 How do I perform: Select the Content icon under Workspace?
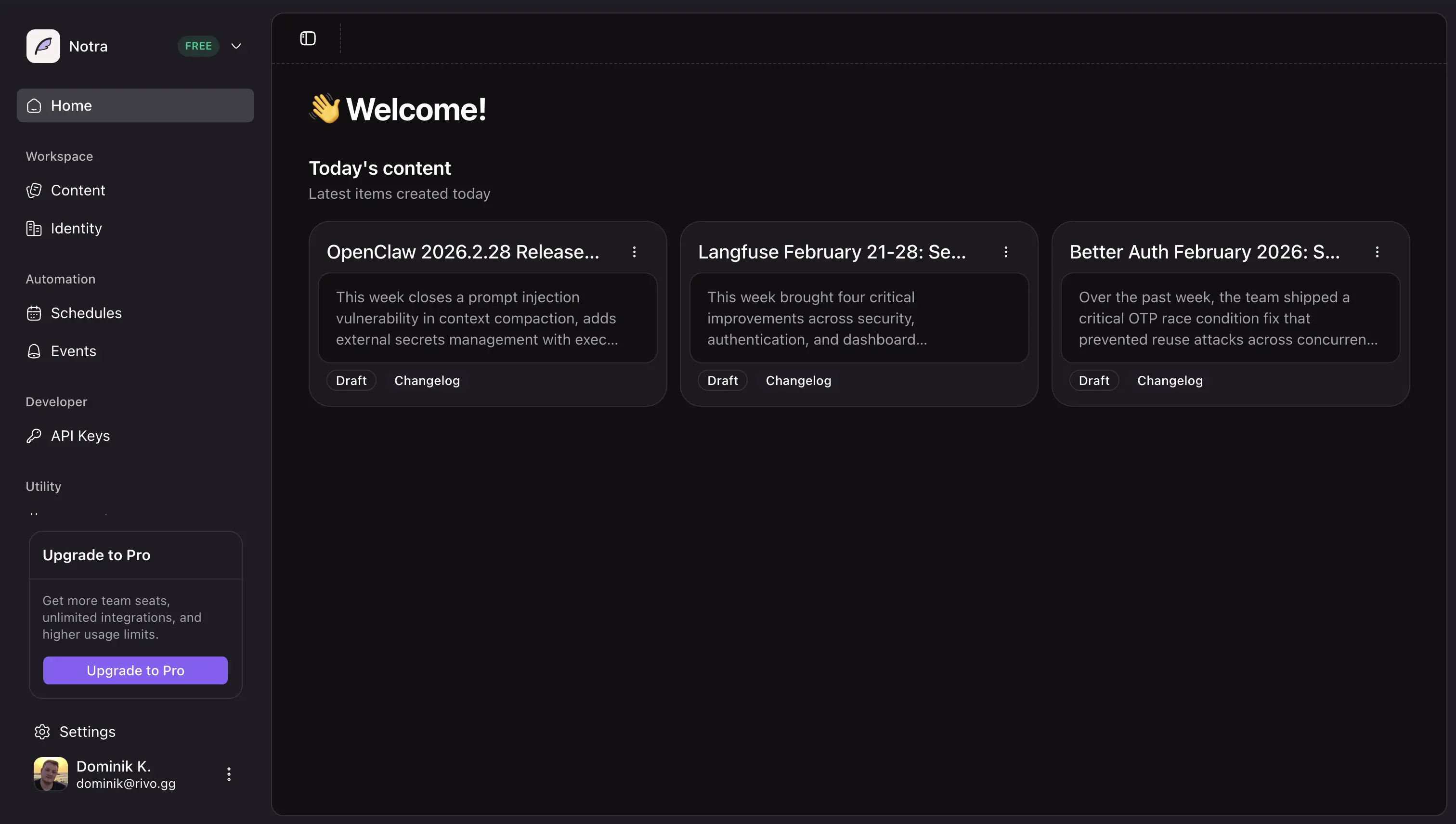click(34, 190)
